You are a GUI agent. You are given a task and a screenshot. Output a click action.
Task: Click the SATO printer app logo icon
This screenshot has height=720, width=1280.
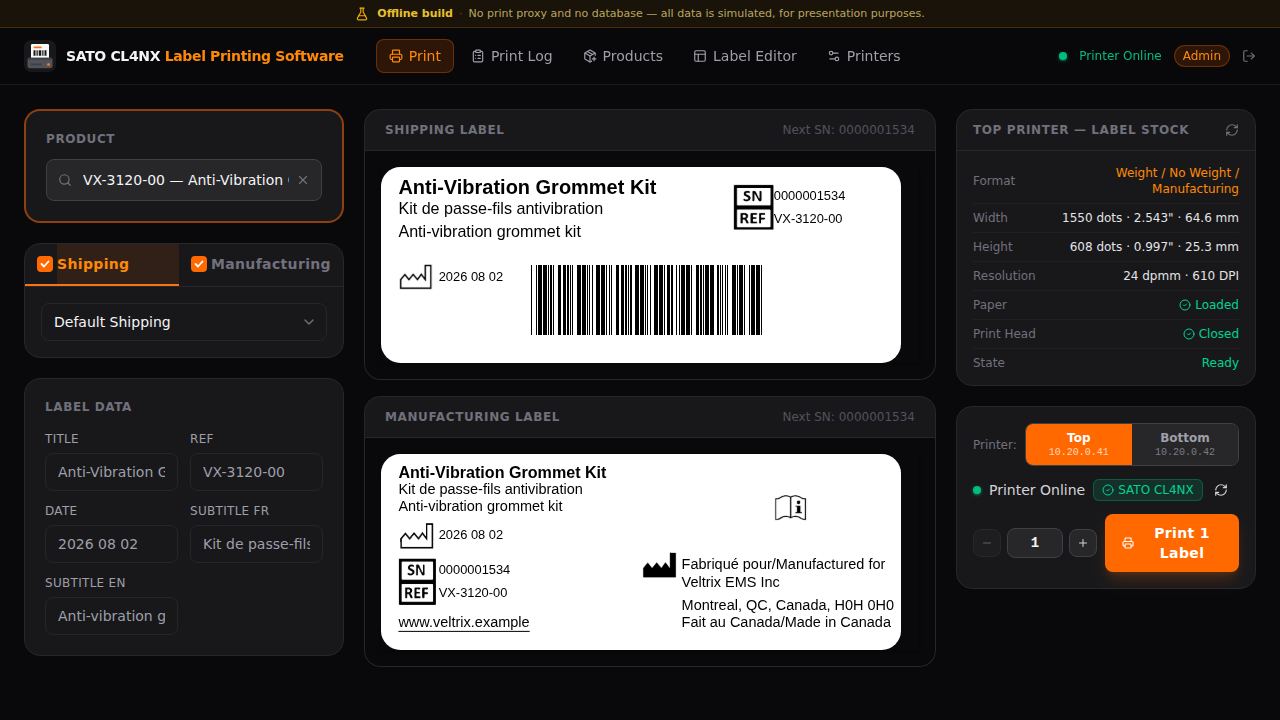(40, 56)
